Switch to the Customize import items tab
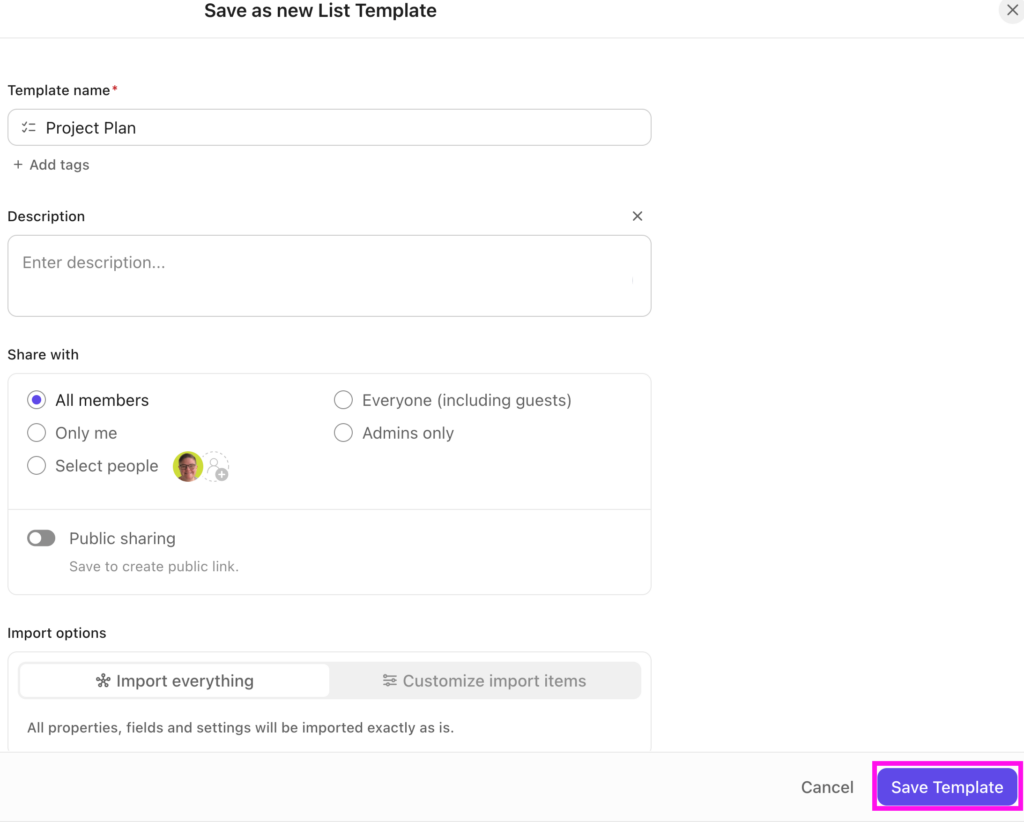 click(x=485, y=681)
